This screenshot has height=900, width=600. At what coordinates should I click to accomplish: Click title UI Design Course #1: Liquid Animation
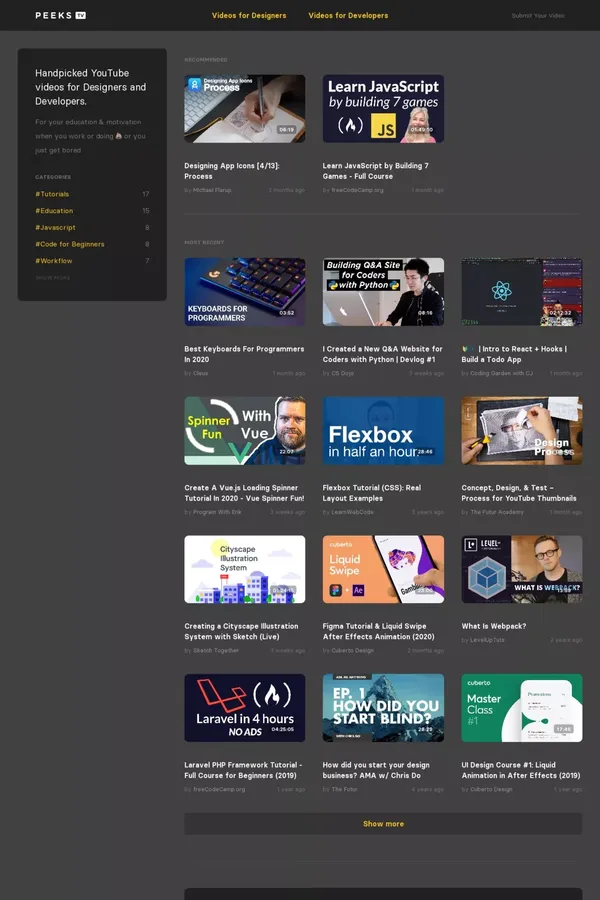[x=521, y=770]
